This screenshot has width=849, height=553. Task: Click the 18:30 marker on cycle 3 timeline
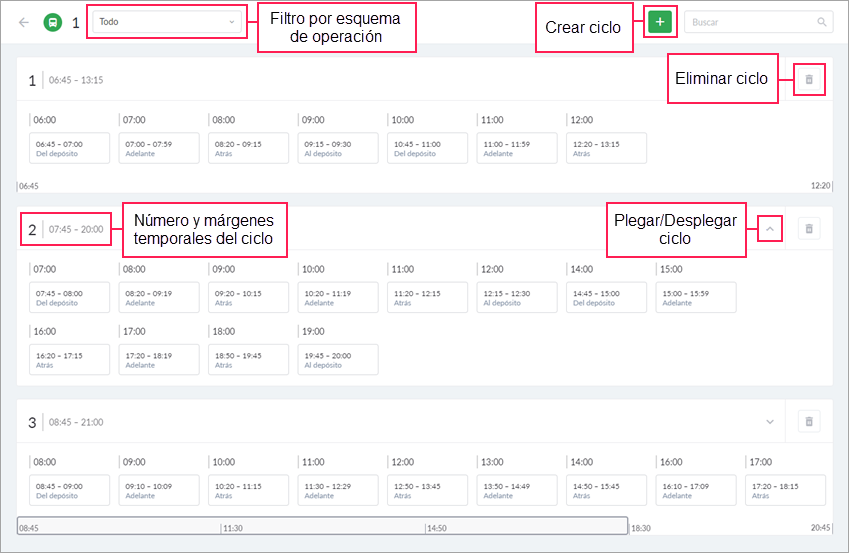coord(640,528)
